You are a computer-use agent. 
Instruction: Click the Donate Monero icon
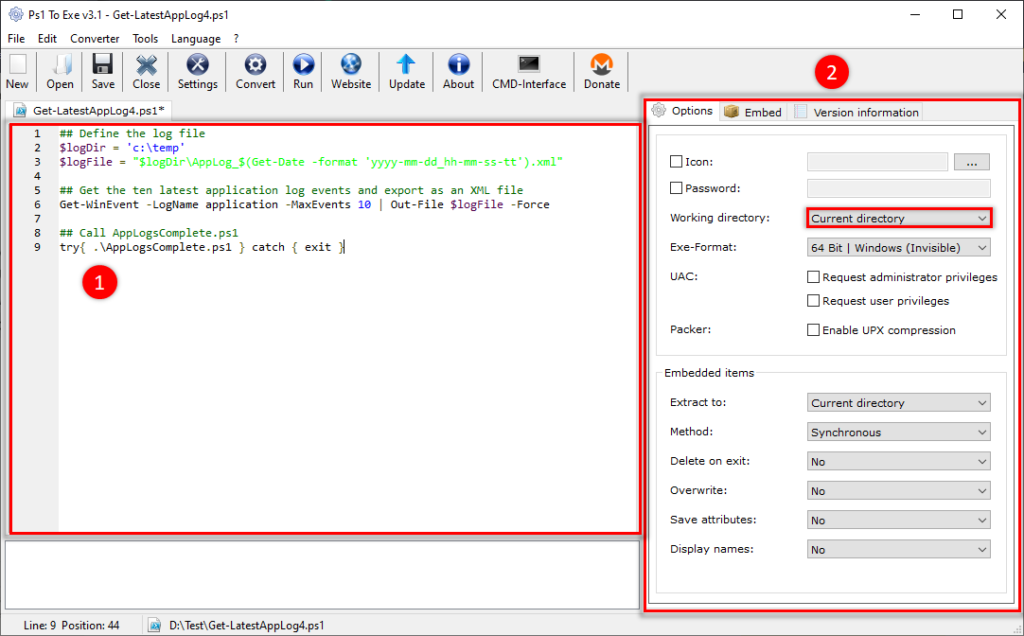(601, 65)
